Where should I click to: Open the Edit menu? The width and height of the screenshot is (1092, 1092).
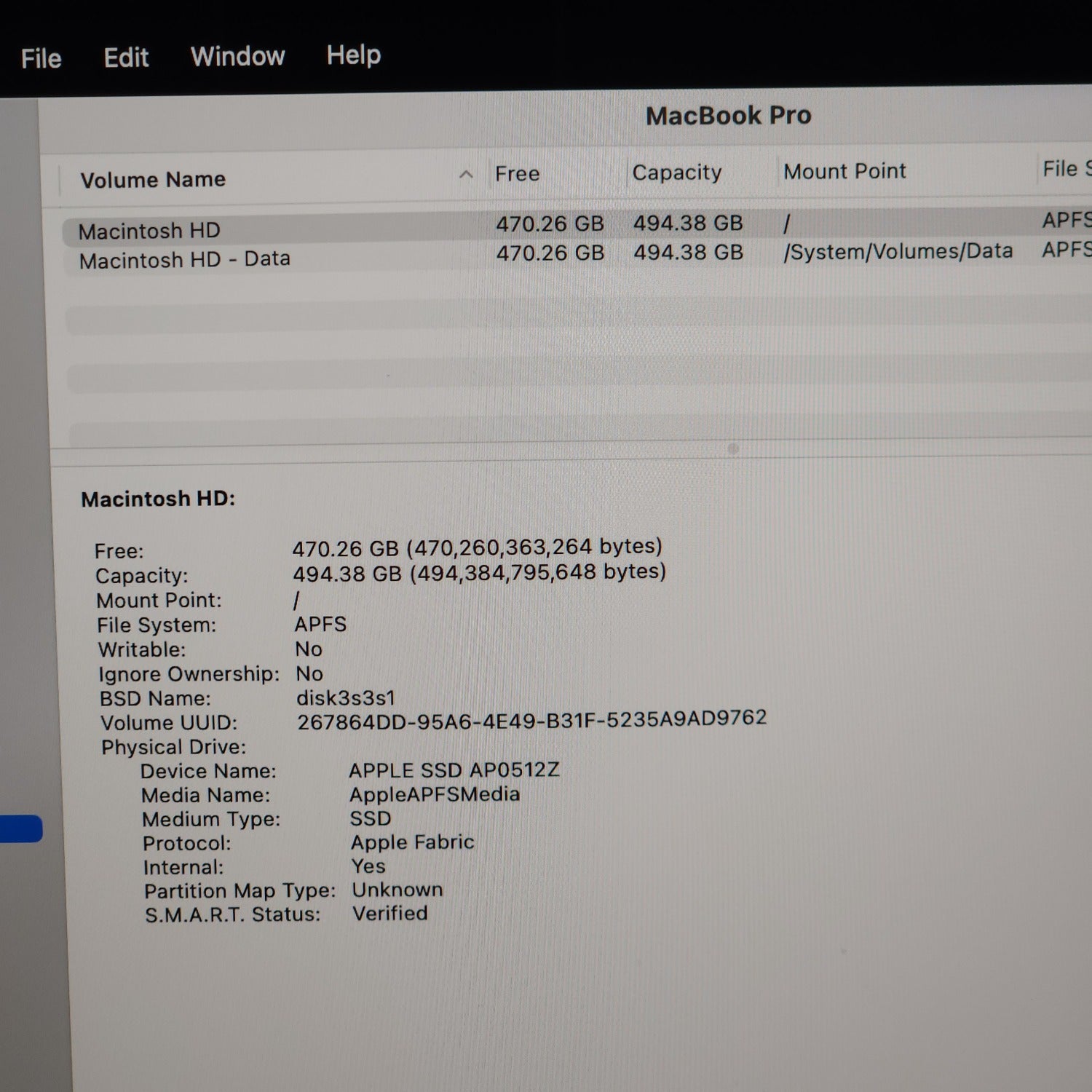tap(127, 57)
